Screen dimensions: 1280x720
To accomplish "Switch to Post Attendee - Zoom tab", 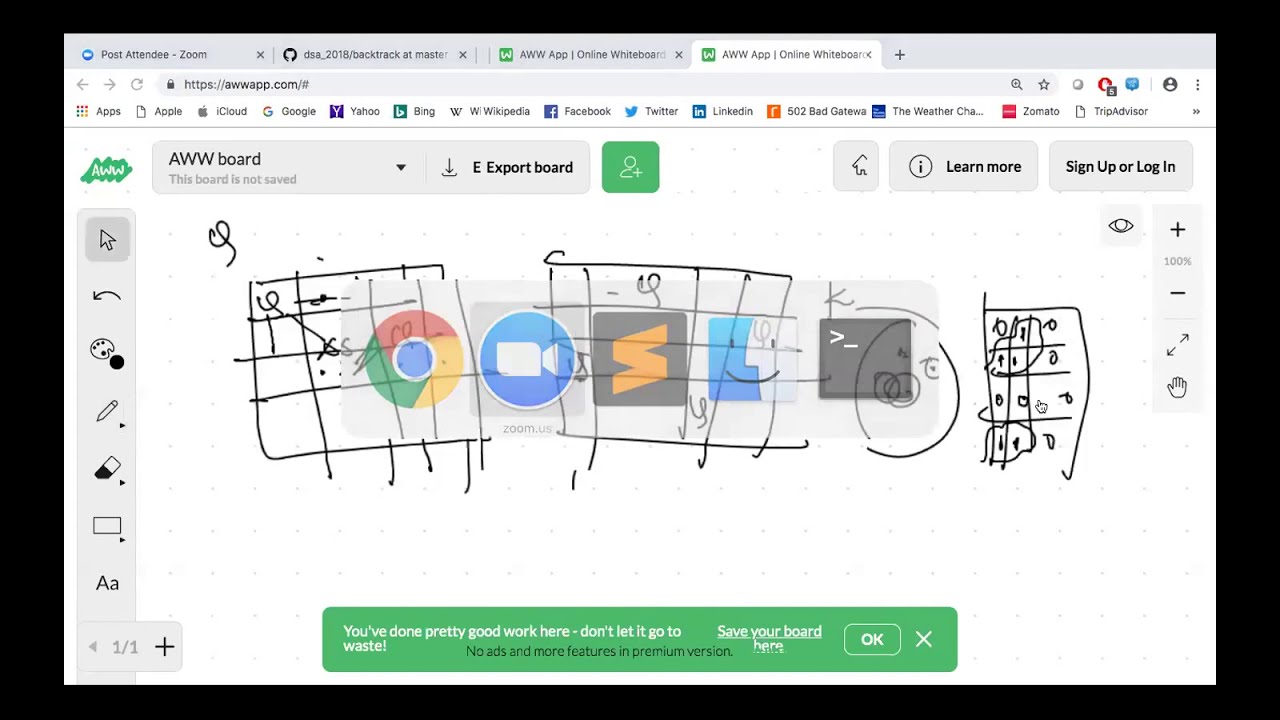I will tap(165, 55).
